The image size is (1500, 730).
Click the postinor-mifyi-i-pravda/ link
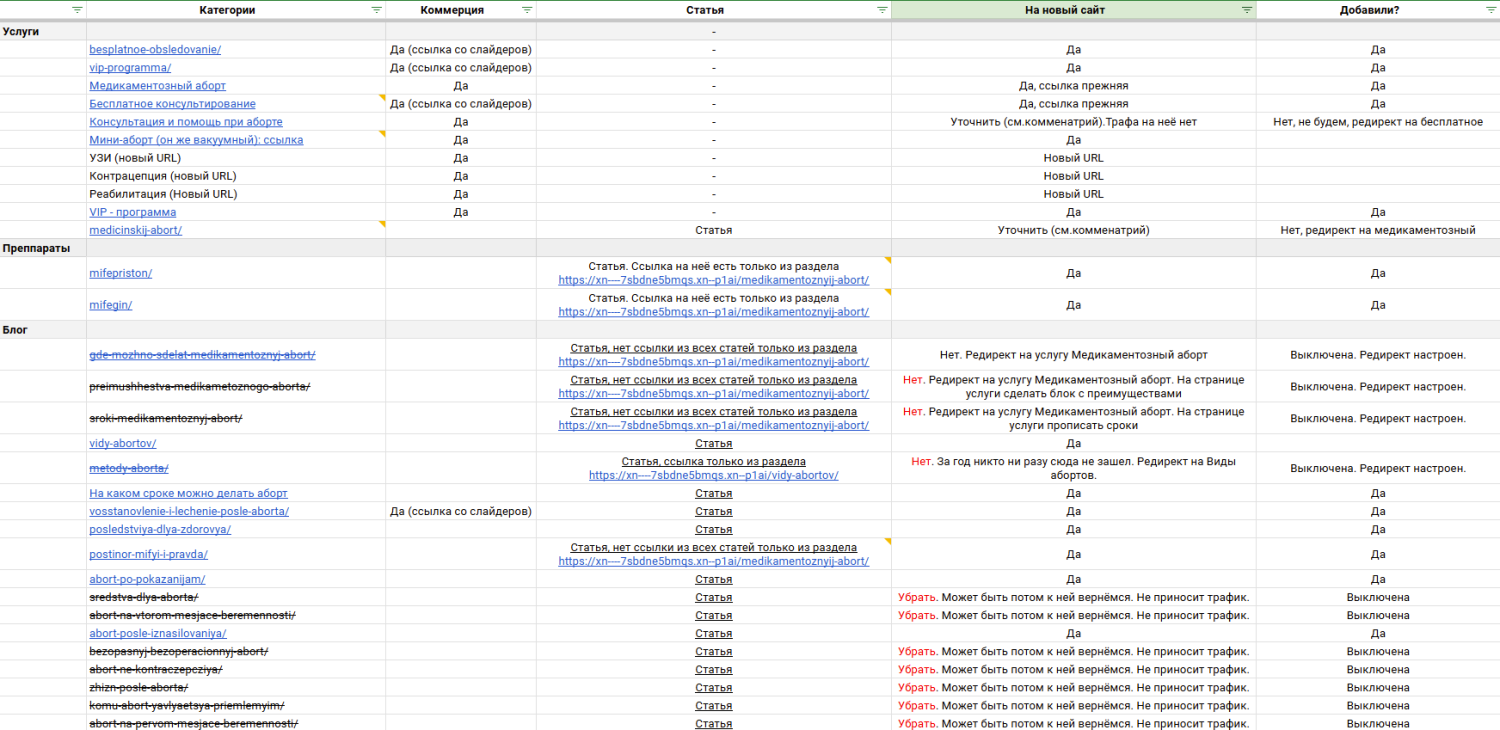click(148, 554)
